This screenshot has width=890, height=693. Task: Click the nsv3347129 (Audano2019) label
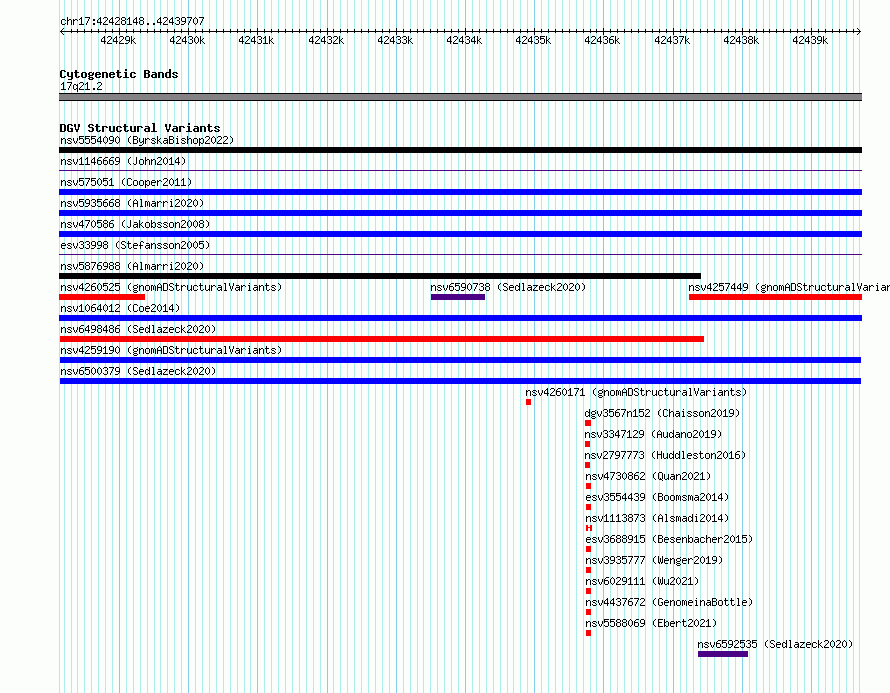pyautogui.click(x=653, y=434)
